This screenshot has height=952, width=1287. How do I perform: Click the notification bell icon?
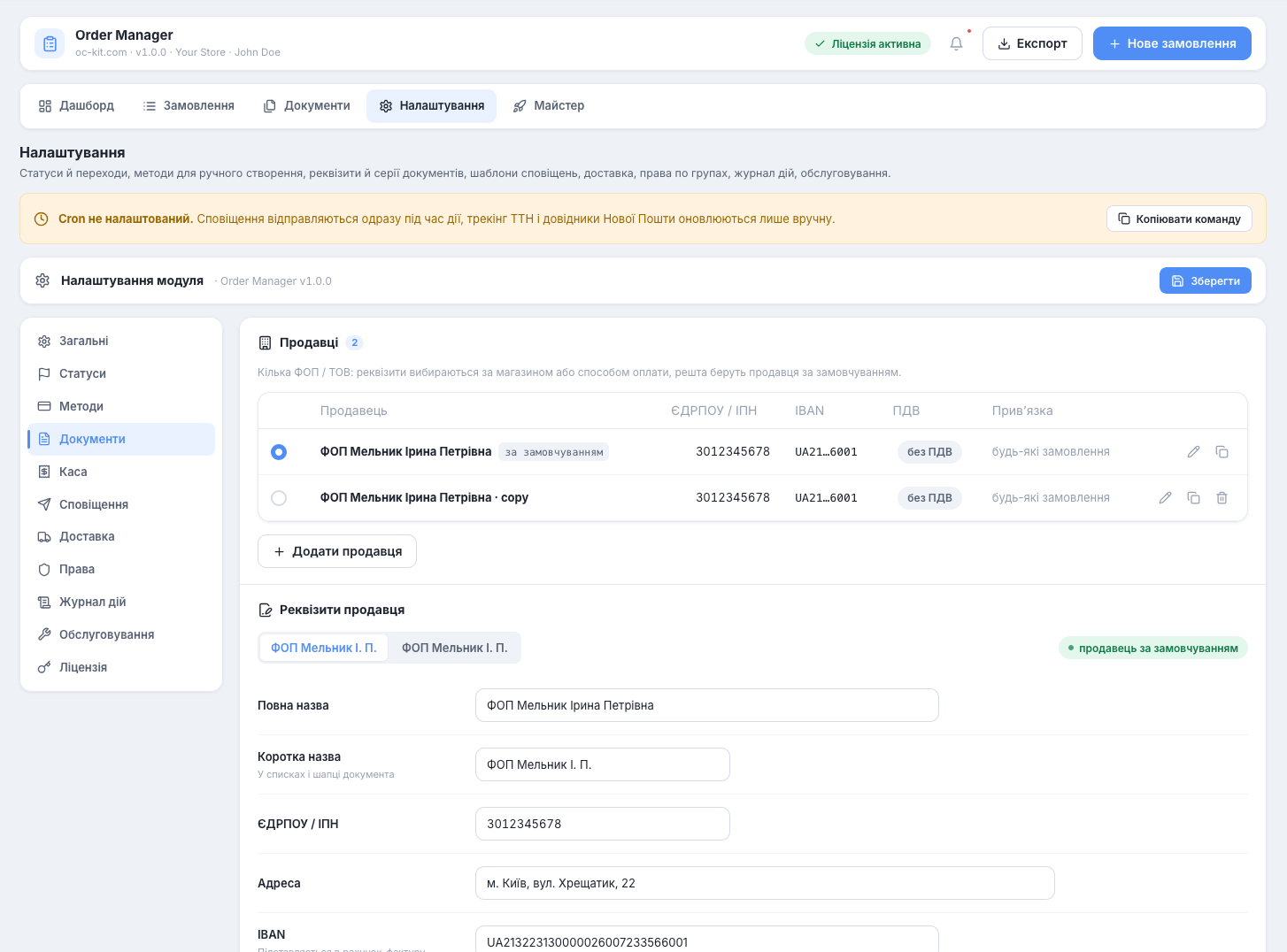[956, 43]
